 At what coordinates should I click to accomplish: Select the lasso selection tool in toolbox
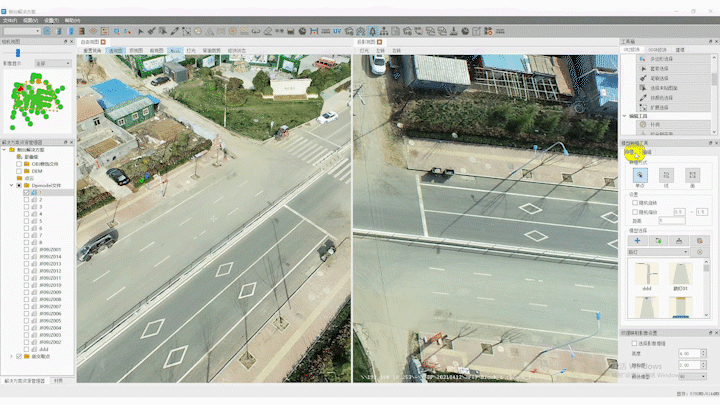[674, 68]
